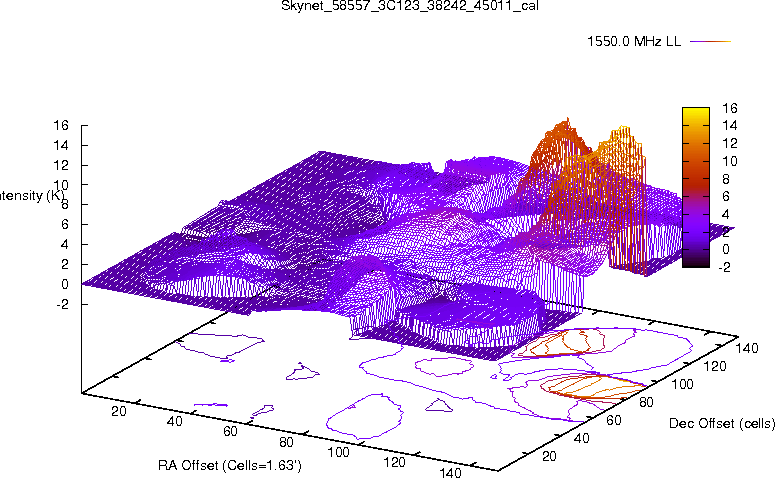Click tick label 16 on the intensity axis
Viewport: 775px width, 478px height.
[61, 125]
